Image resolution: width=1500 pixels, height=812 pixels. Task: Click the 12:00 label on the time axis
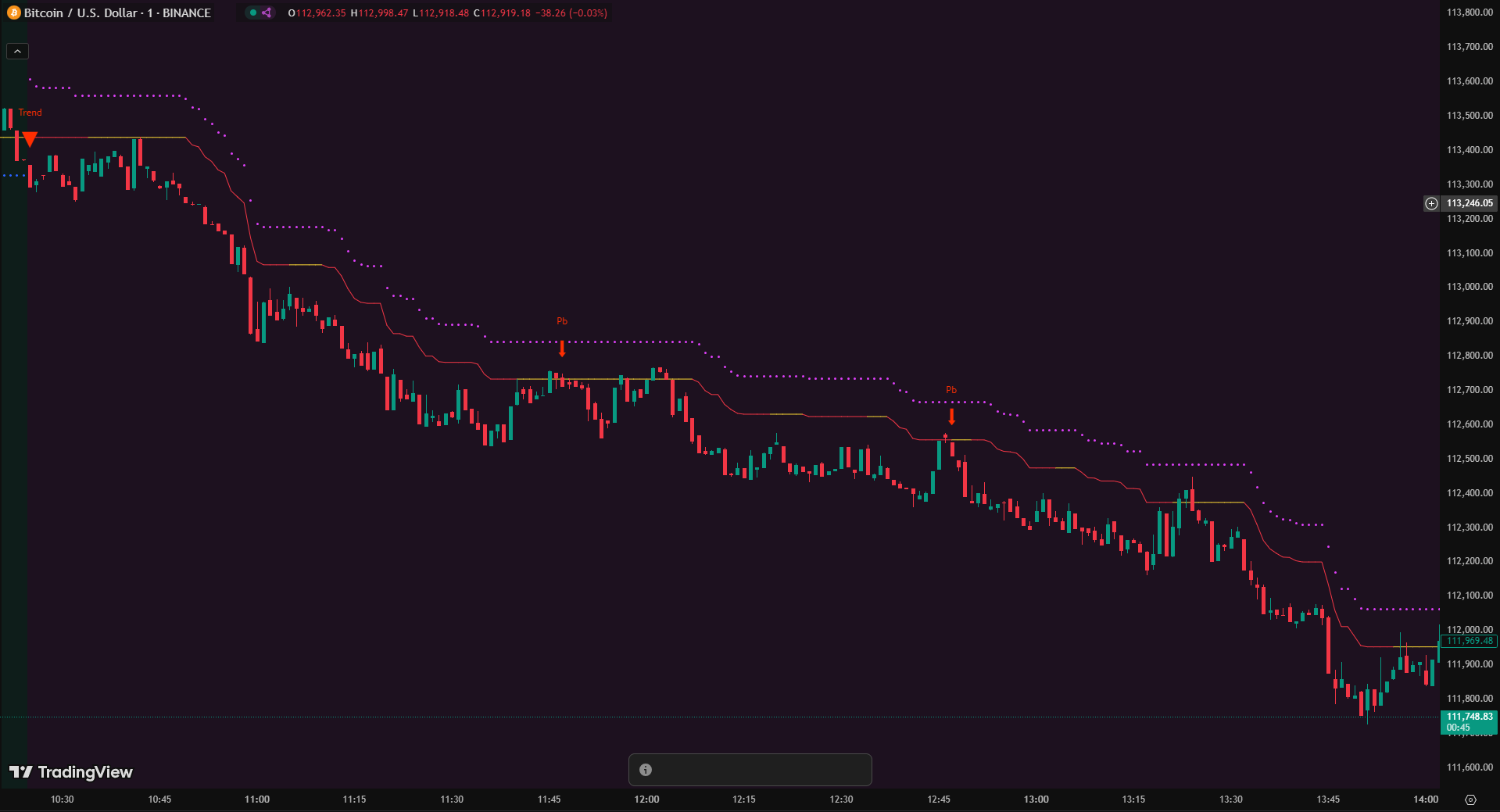point(646,799)
